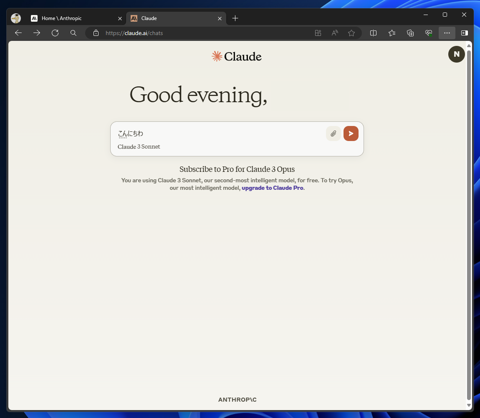
Task: Toggle the browser sidebar icon
Action: (x=464, y=33)
